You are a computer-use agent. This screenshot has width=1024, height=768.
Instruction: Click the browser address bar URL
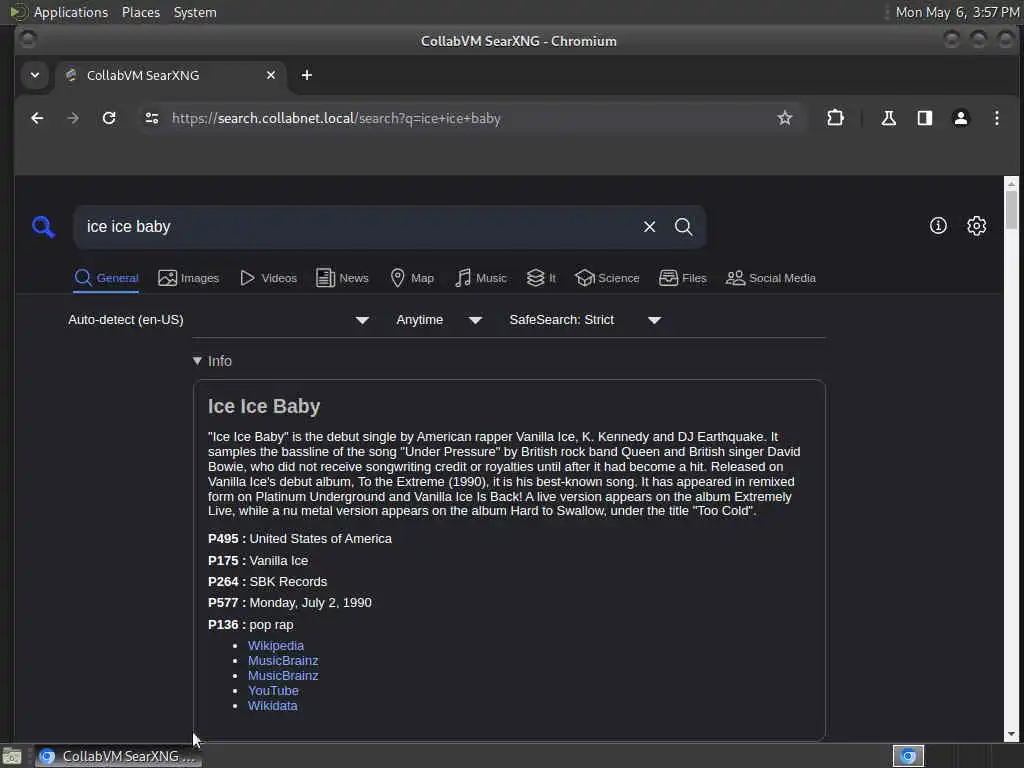(x=336, y=118)
